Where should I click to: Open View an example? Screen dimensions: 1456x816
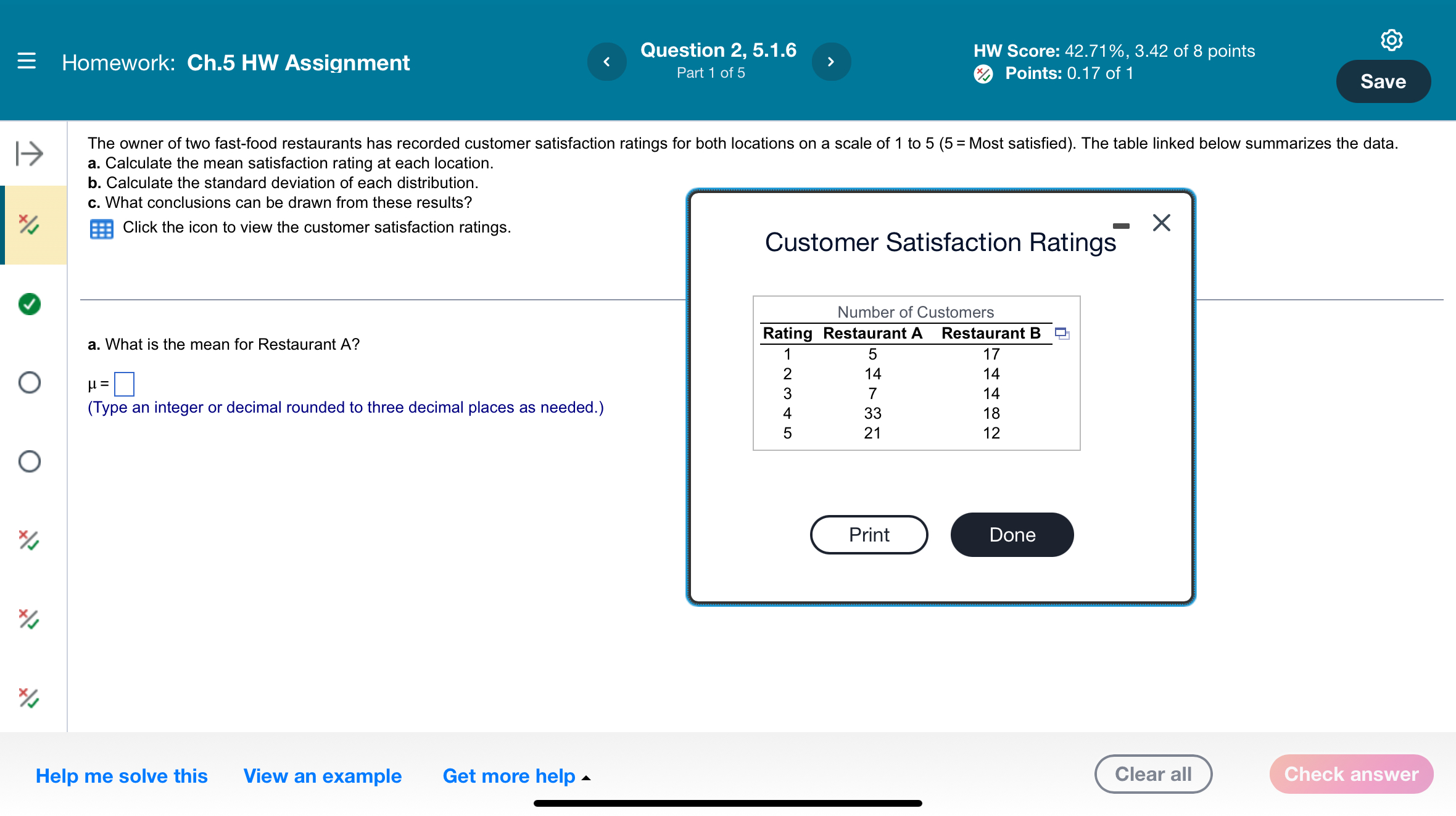click(x=322, y=776)
